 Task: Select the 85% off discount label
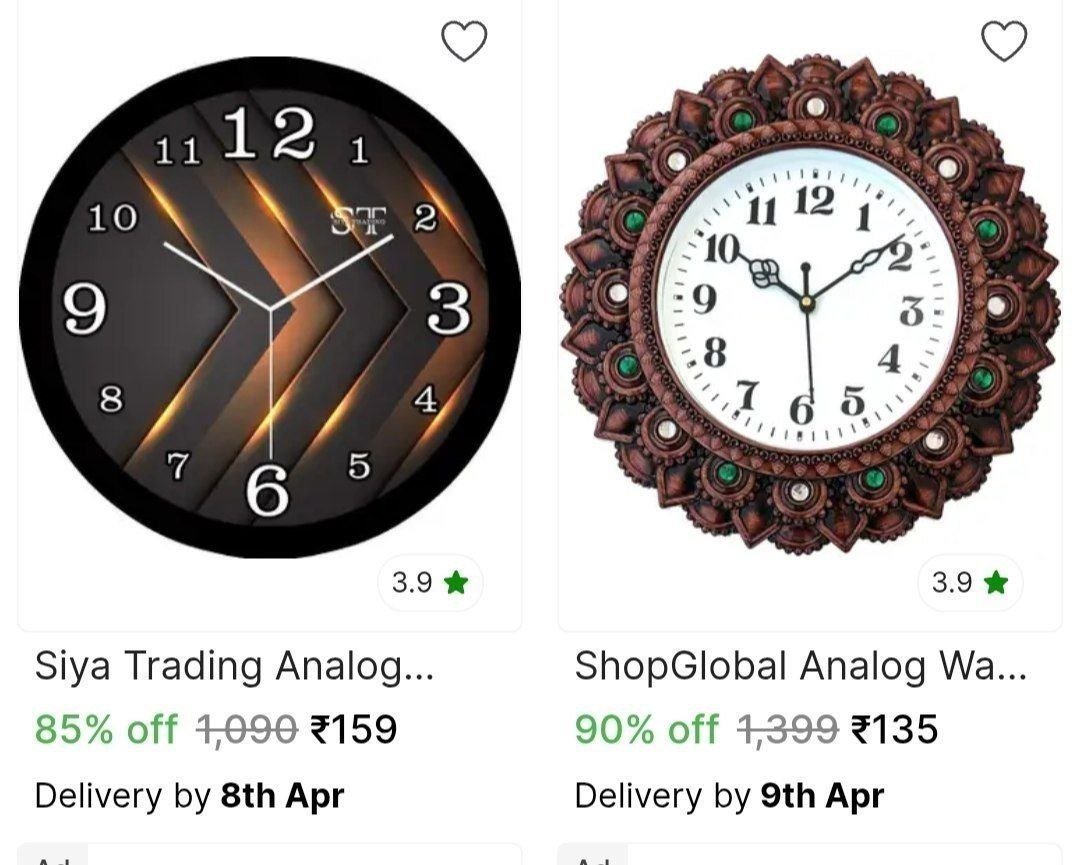pos(106,729)
